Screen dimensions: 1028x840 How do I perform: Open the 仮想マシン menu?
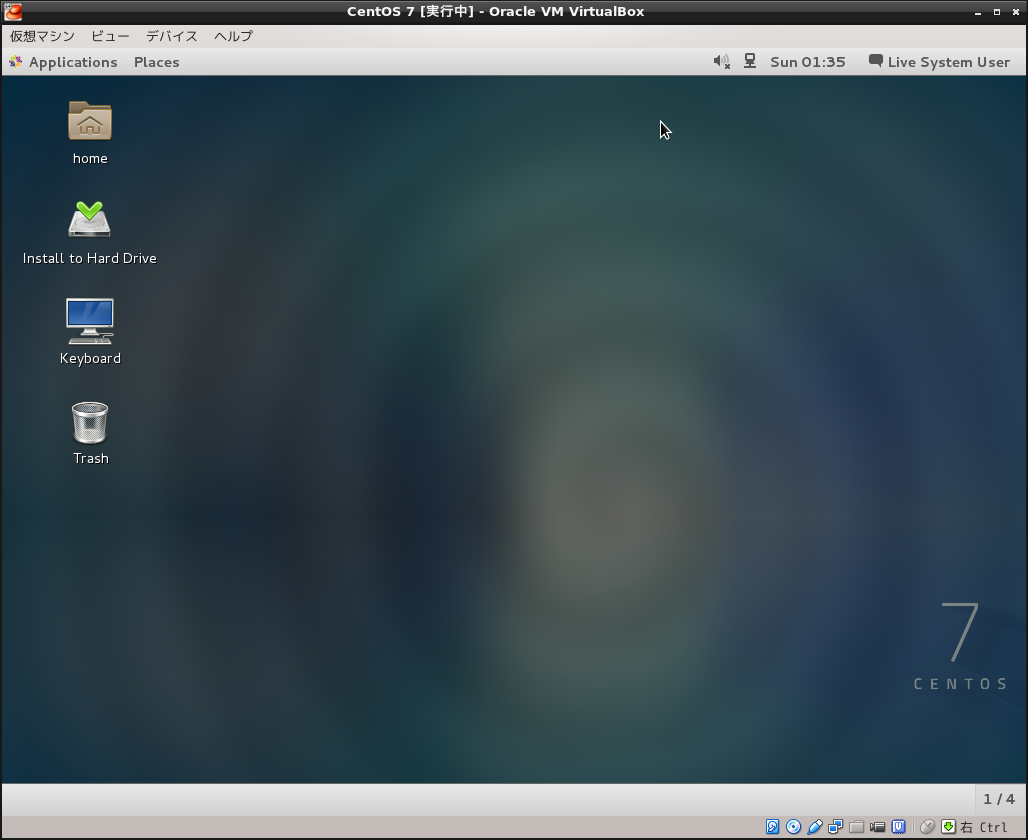(x=42, y=36)
